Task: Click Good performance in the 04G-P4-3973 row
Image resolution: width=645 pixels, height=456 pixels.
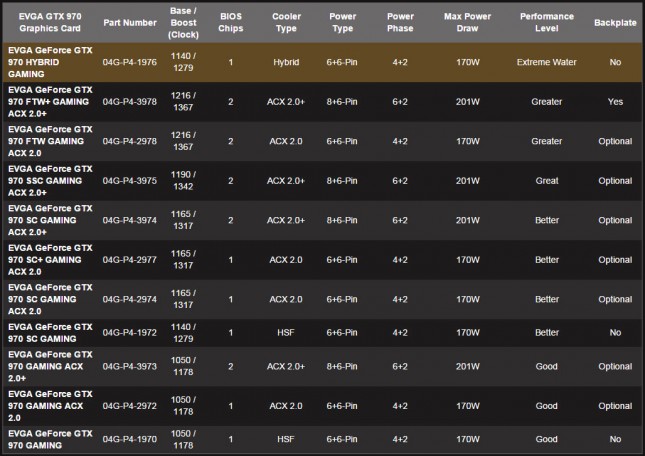Action: [x=547, y=366]
